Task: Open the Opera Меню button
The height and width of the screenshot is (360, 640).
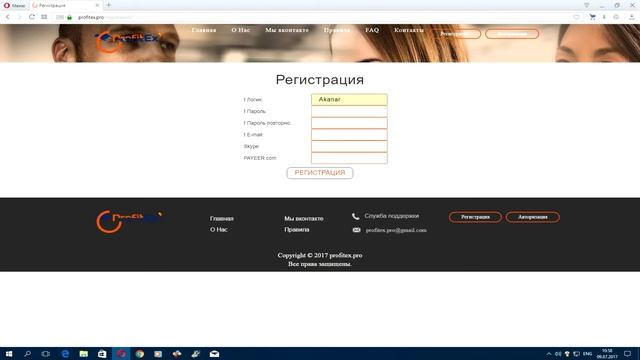Action: [14, 5]
